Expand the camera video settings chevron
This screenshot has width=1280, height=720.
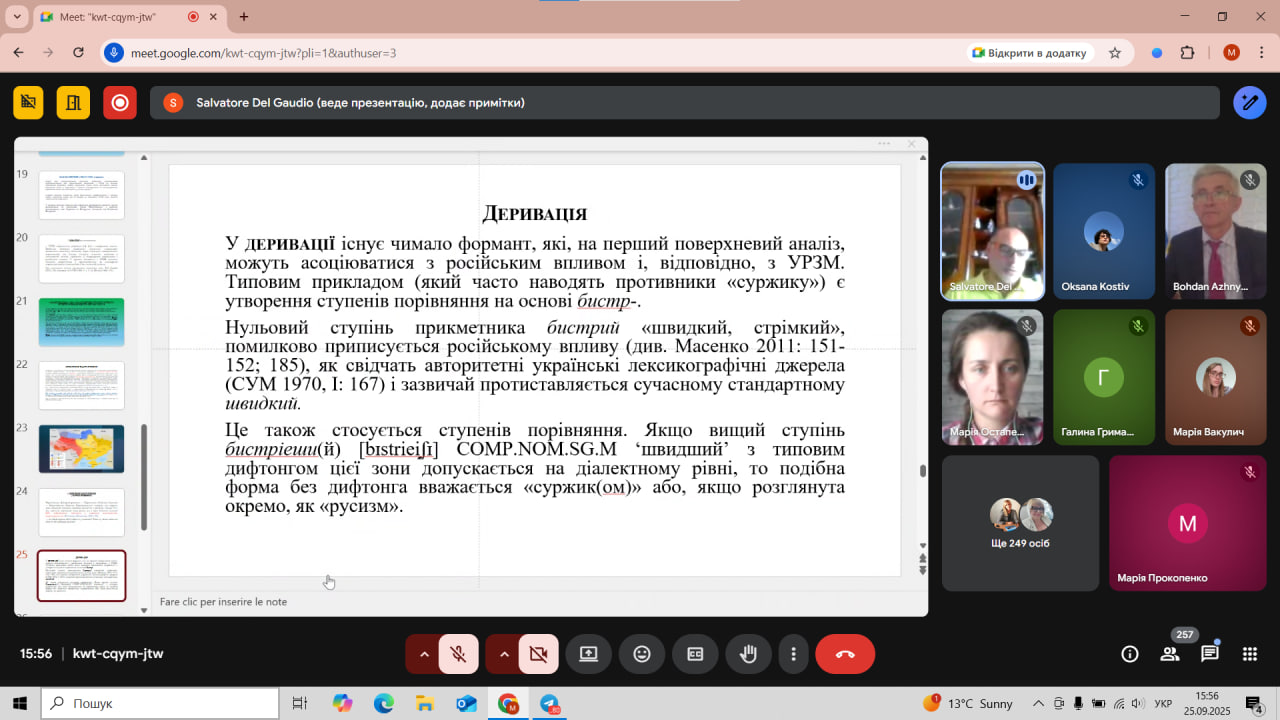[504, 654]
